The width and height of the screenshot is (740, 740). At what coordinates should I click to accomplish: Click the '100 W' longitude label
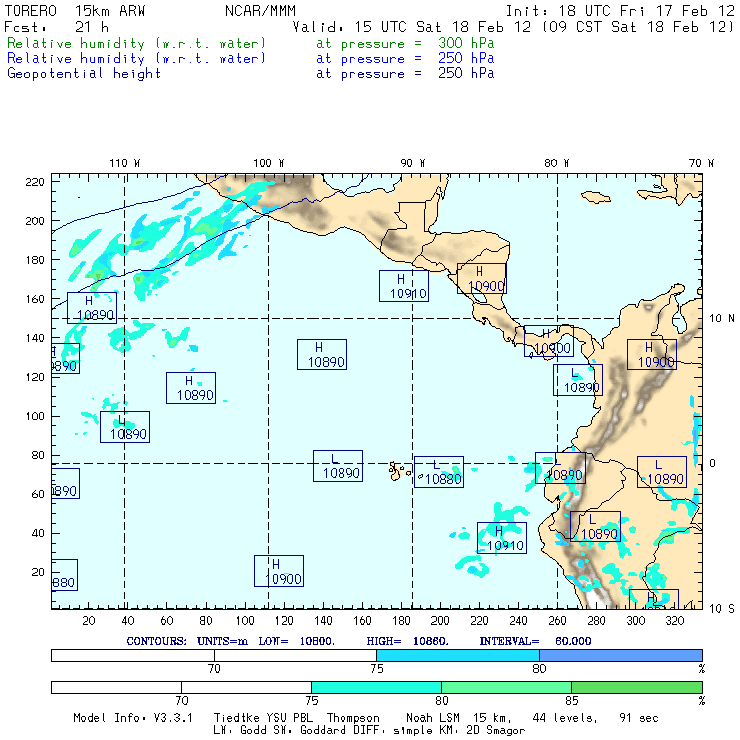pos(269,163)
